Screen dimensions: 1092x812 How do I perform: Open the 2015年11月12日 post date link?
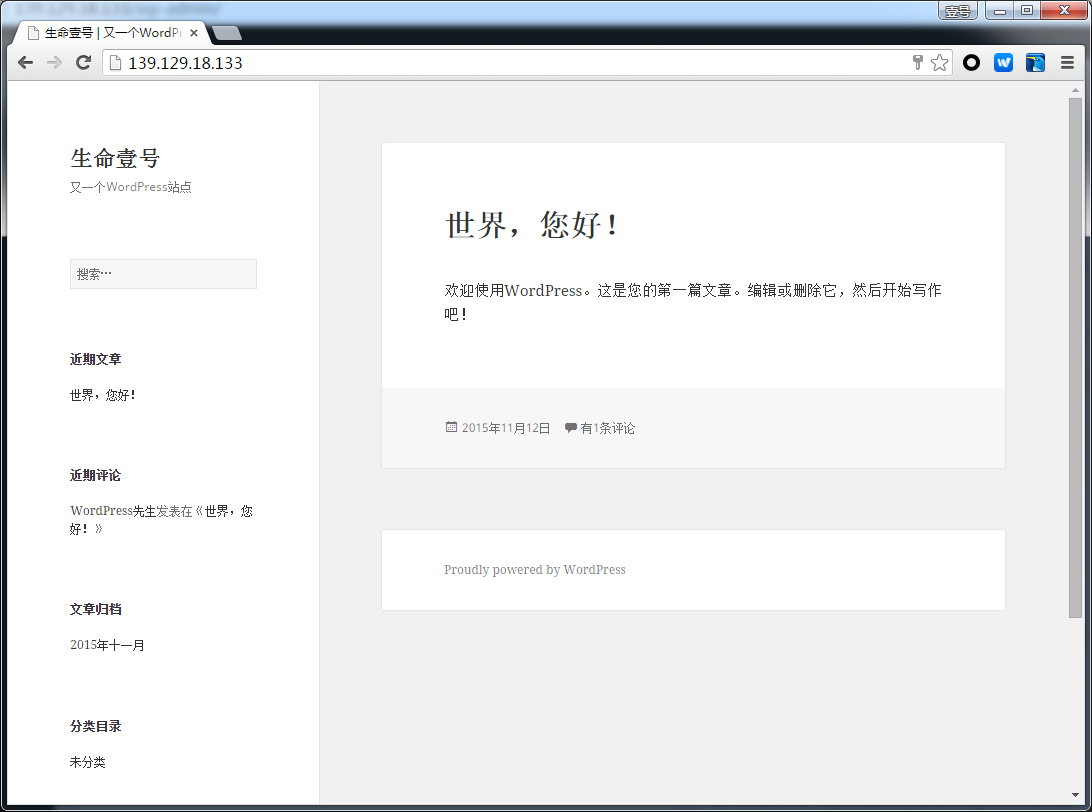506,428
